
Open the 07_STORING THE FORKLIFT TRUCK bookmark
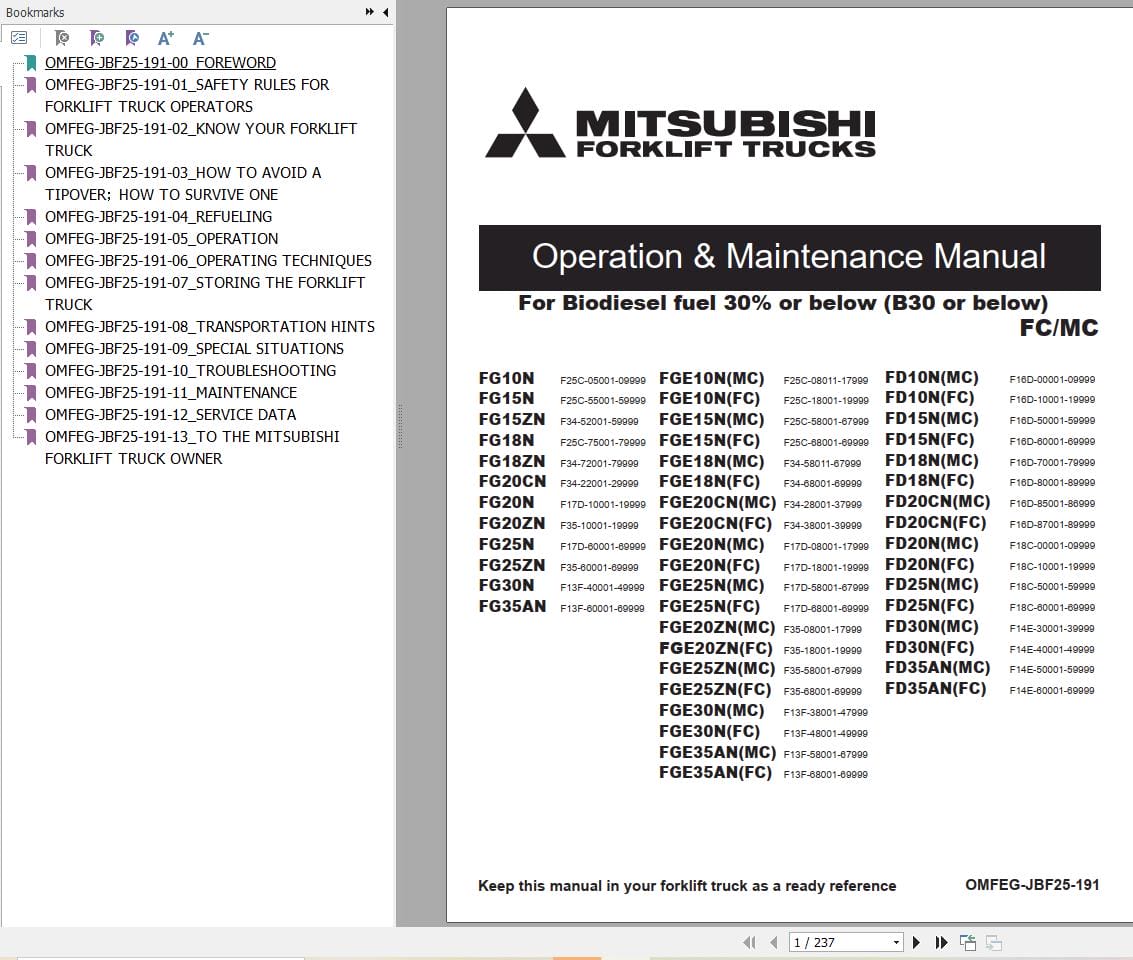point(204,293)
